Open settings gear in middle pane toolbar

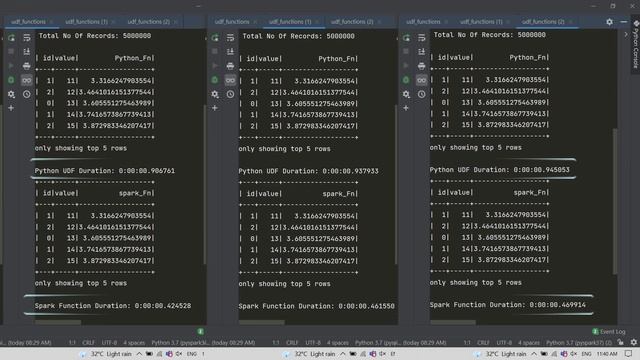(215, 94)
